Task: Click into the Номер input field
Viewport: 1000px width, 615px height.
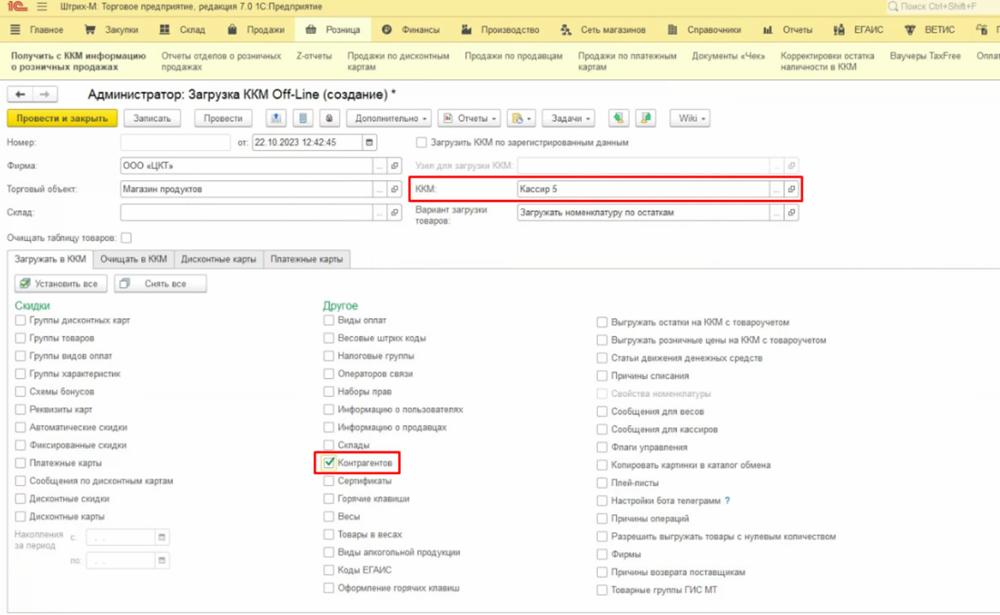Action: click(x=176, y=143)
